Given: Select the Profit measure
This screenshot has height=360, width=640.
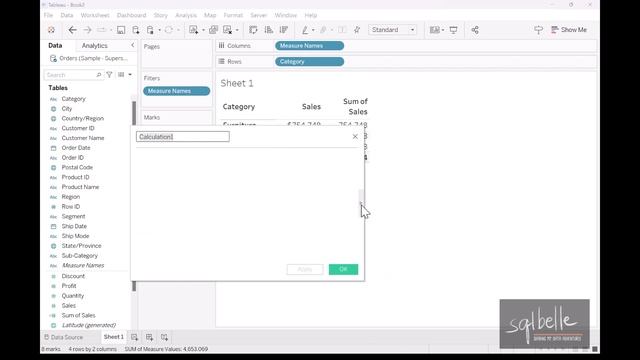Looking at the screenshot, I should tap(69, 286).
